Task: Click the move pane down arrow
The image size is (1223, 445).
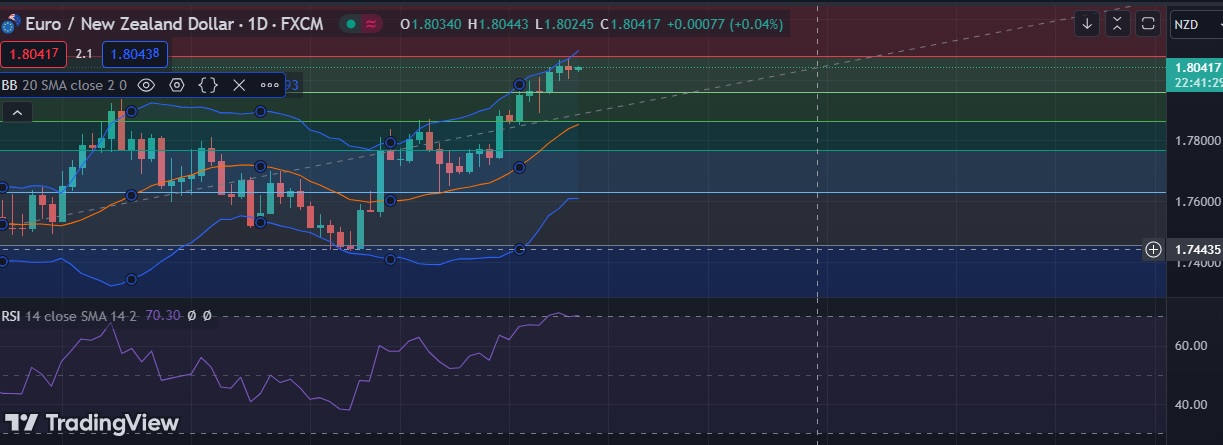Action: point(1087,24)
